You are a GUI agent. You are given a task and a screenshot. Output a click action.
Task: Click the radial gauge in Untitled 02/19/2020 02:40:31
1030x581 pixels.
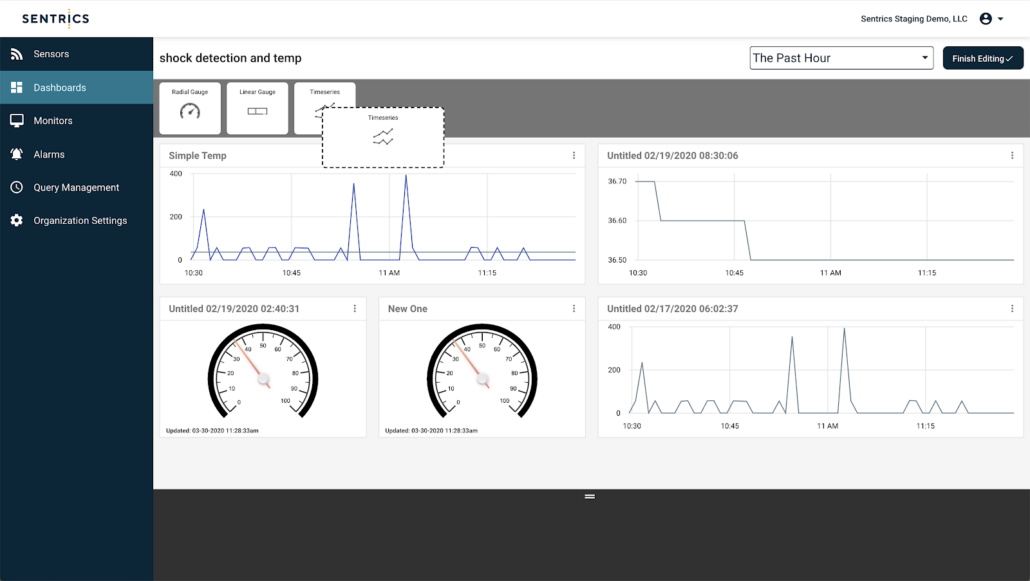[x=263, y=371]
